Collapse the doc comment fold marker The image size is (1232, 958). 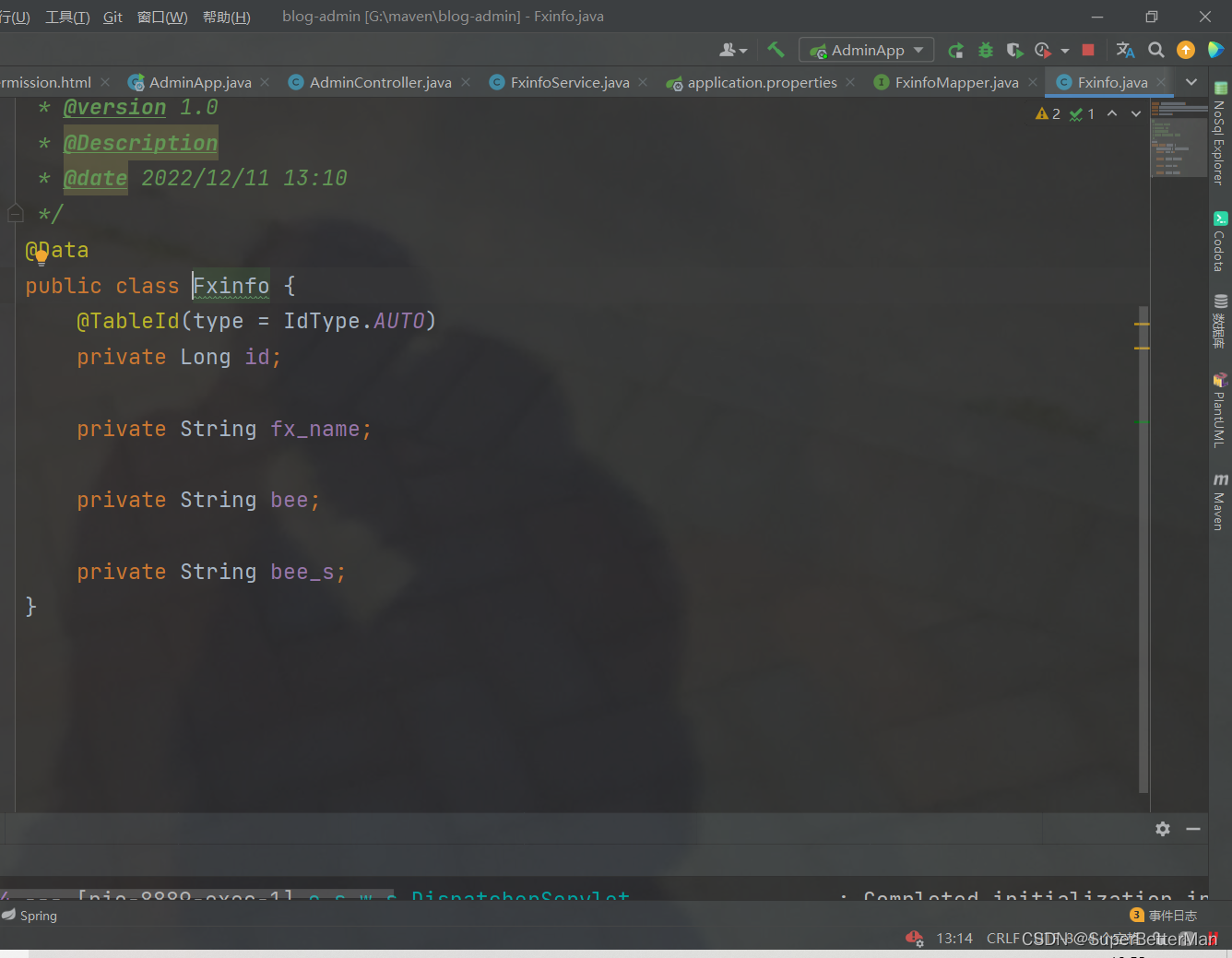point(15,214)
